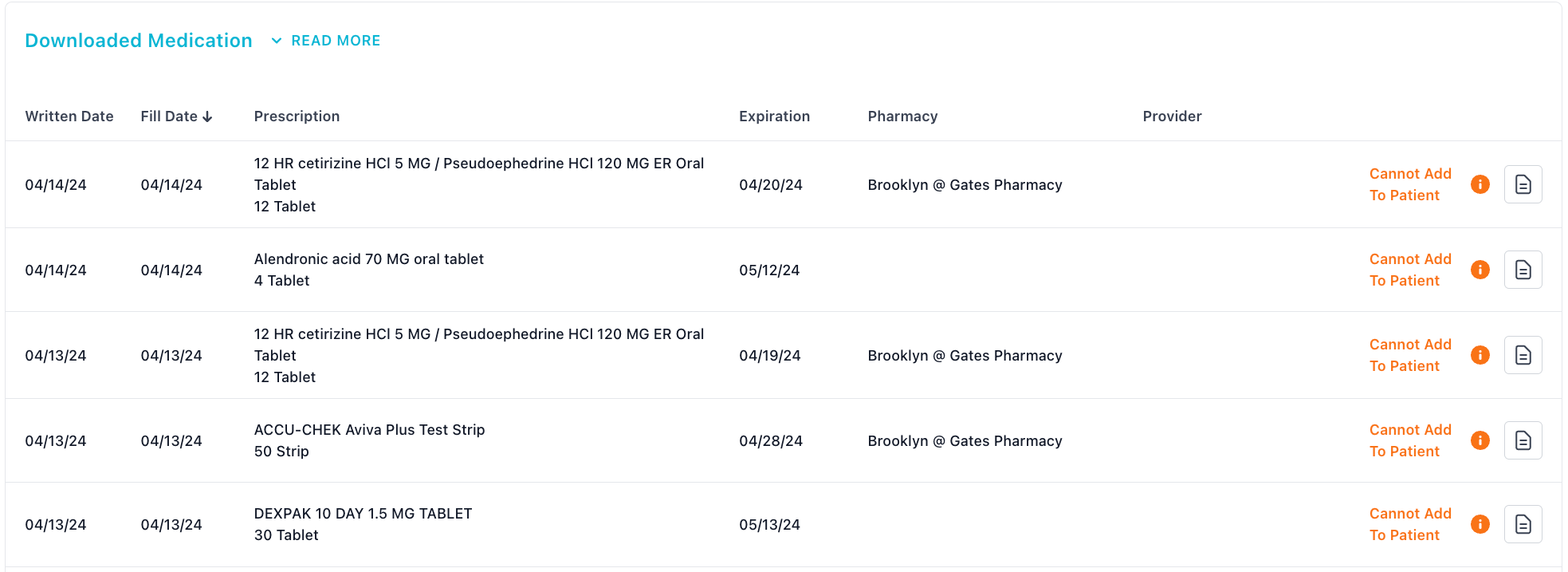Show info icon for ACCU-CHEK Aviva row
This screenshot has height=572, width=1568.
point(1480,440)
